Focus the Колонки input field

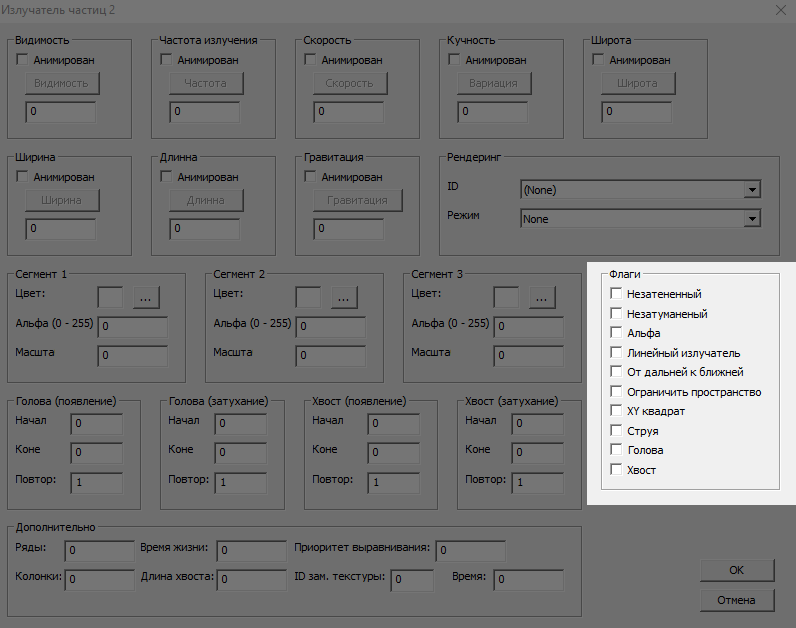click(100, 580)
